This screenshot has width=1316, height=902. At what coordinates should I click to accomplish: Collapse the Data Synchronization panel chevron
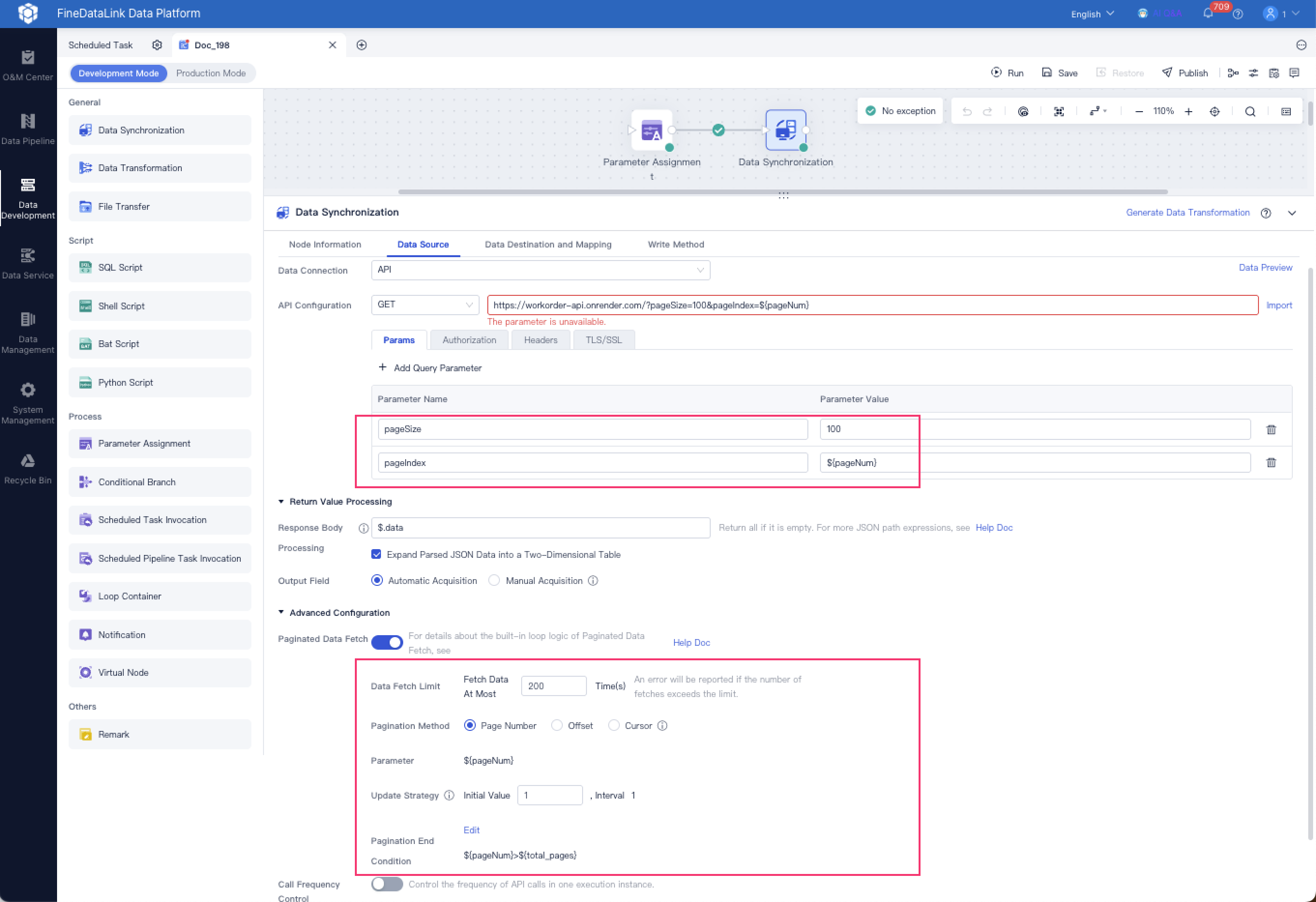point(1292,213)
